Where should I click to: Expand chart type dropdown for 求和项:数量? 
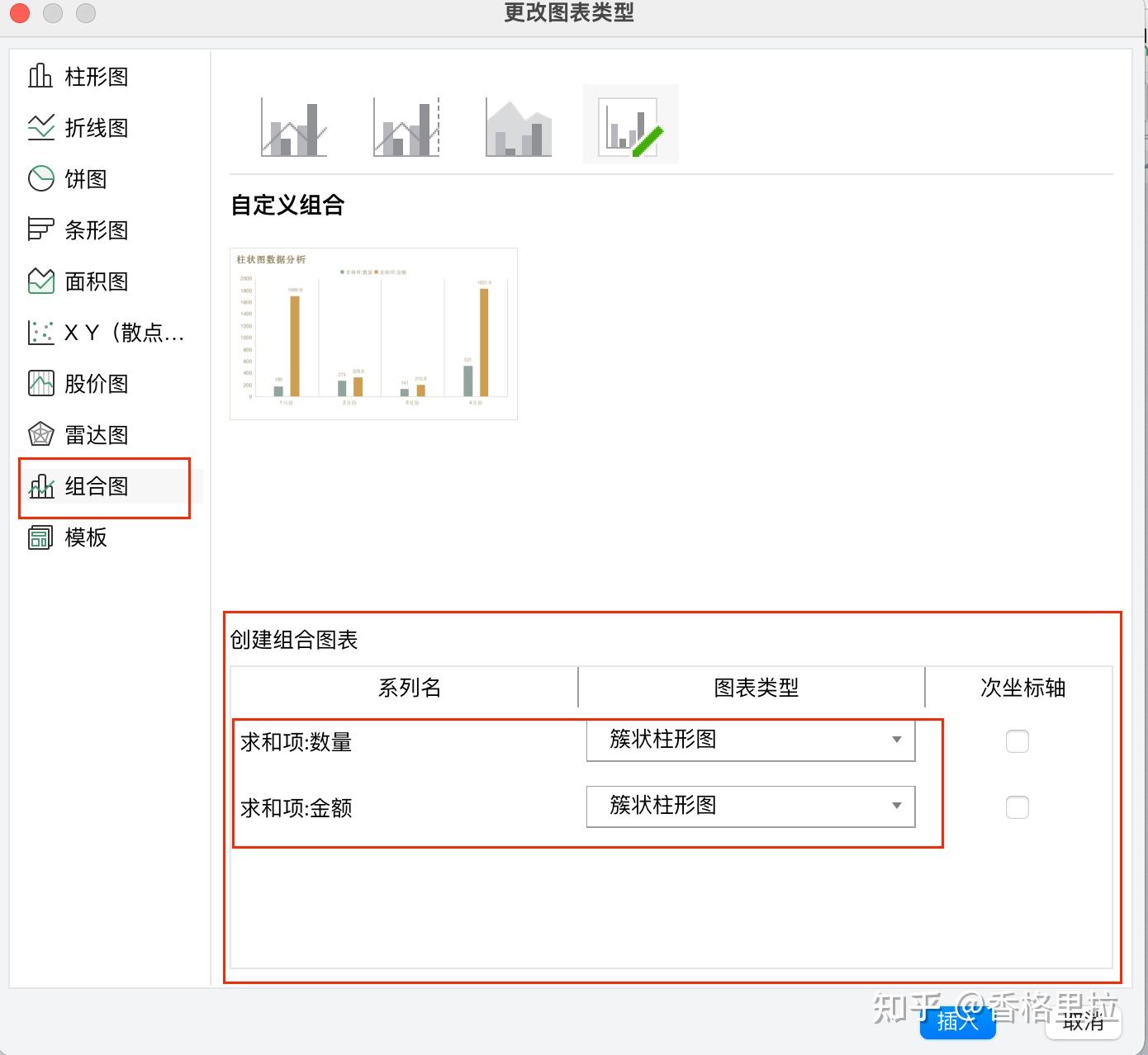(751, 740)
